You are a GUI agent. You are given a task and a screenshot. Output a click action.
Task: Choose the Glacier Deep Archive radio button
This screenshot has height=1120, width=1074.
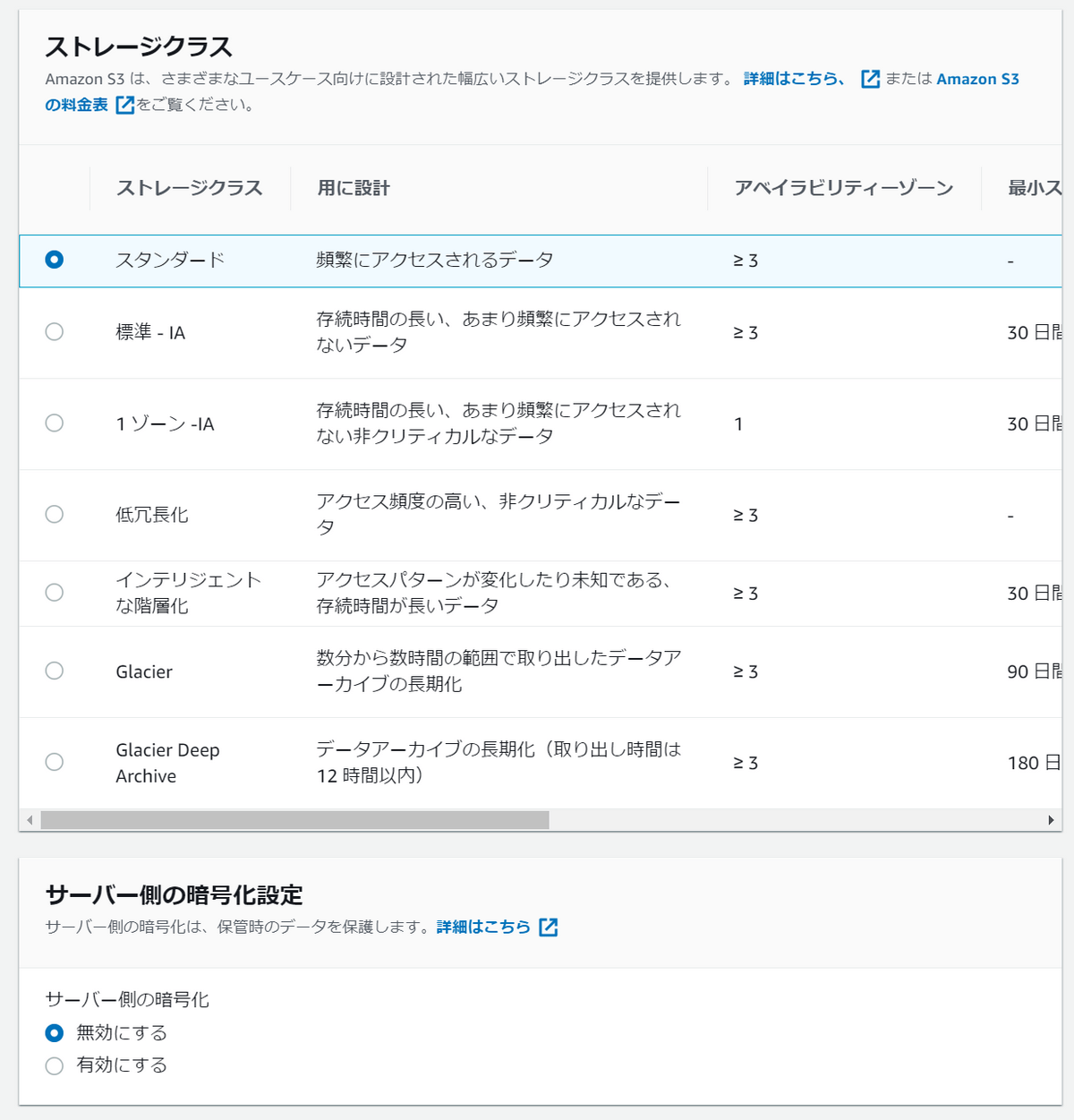(x=55, y=763)
